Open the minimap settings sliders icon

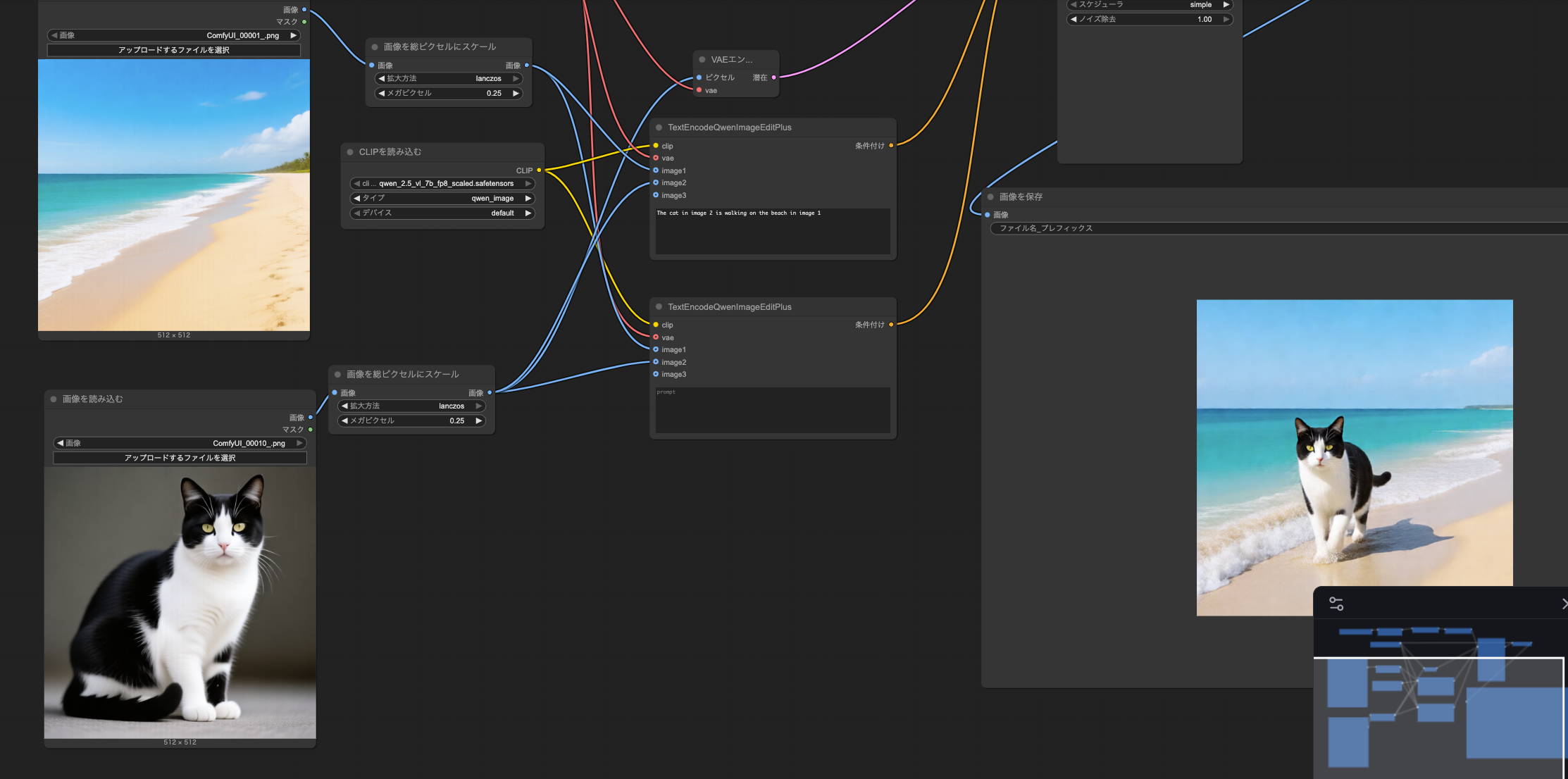(1336, 604)
